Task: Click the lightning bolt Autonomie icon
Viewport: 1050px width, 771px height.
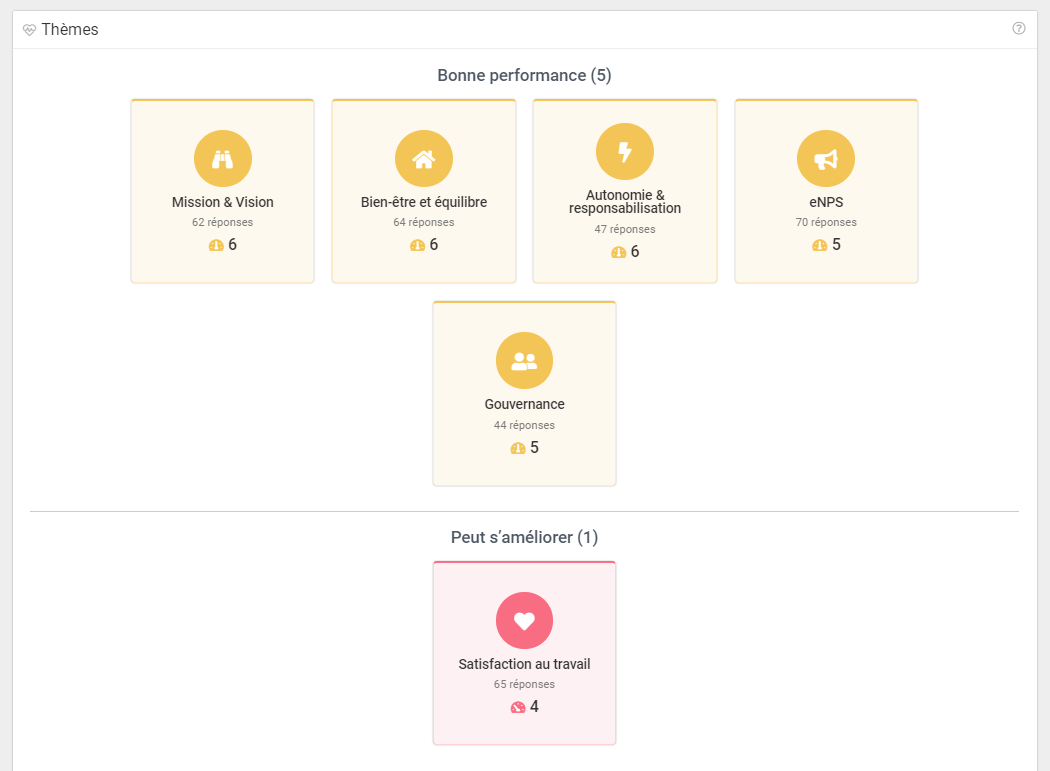Action: (x=625, y=152)
